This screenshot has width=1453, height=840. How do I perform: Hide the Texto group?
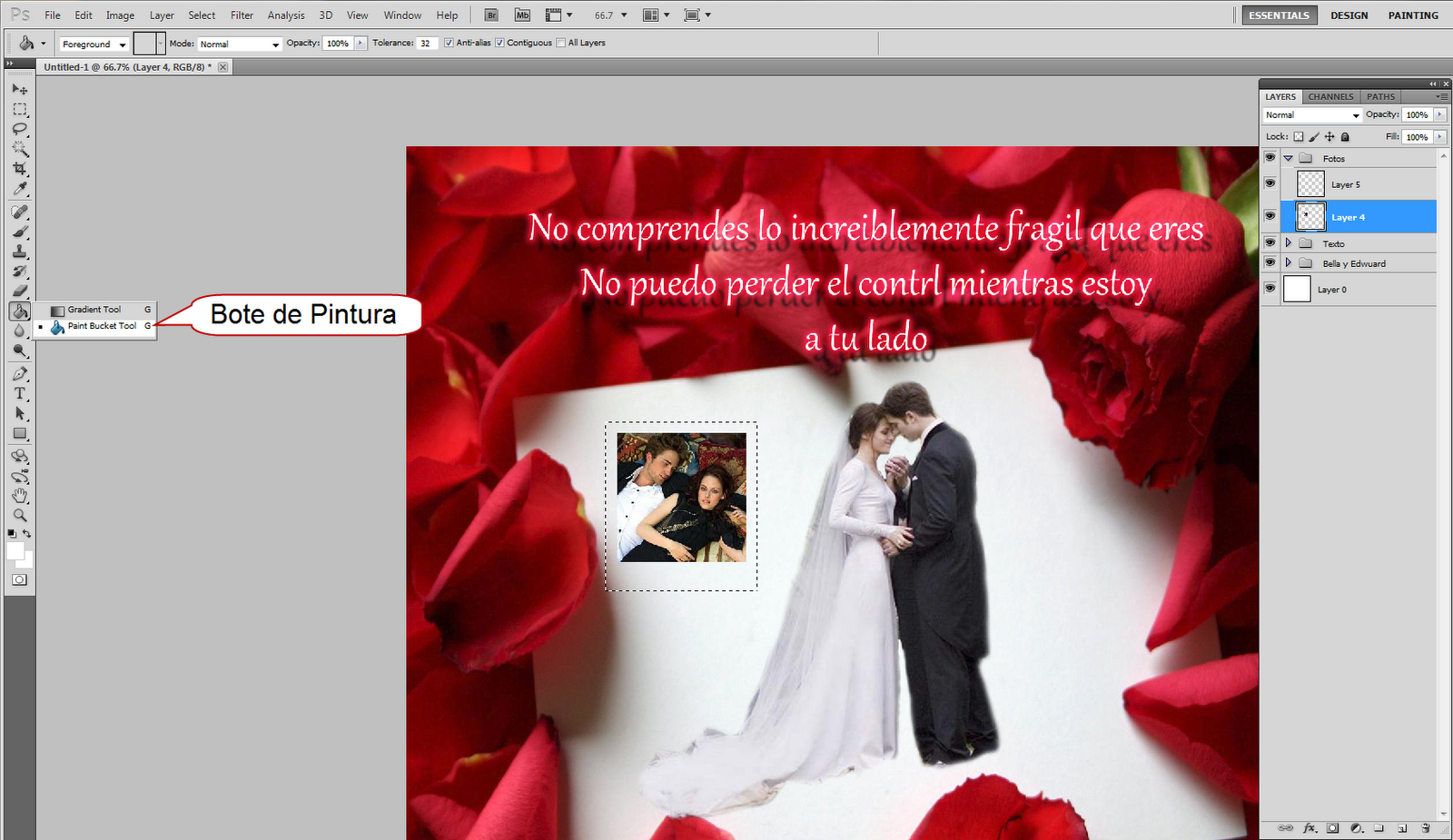pos(1270,242)
